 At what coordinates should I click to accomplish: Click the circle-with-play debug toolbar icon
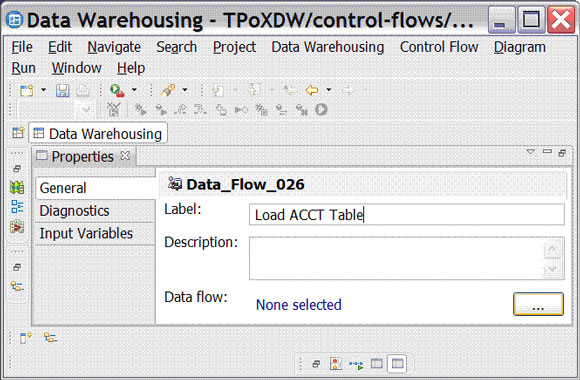[x=161, y=110]
